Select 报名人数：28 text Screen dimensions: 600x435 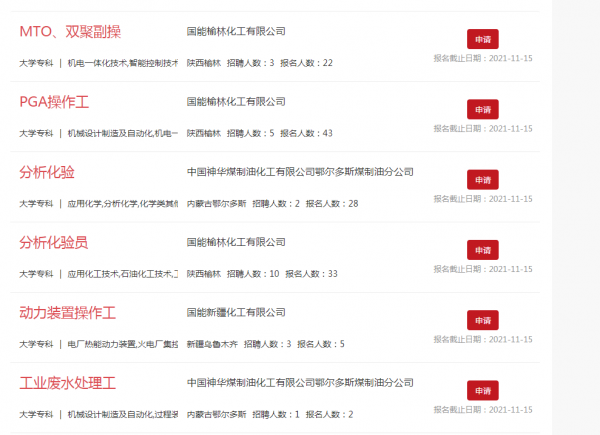pos(332,204)
